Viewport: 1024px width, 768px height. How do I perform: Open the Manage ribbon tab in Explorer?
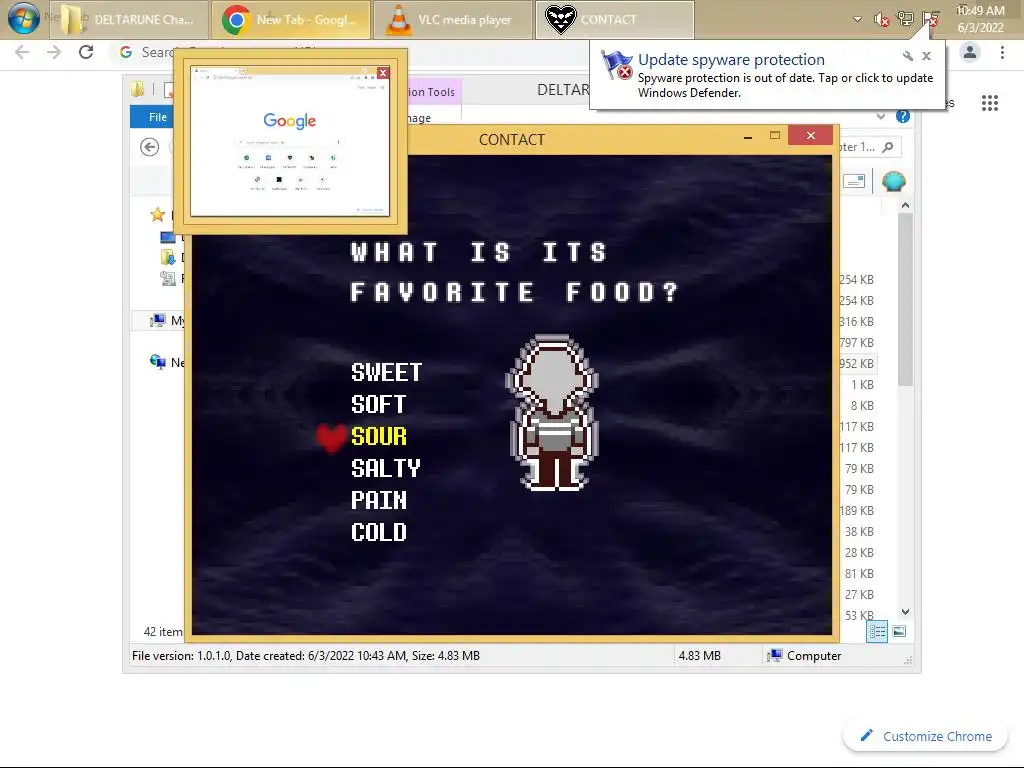click(418, 118)
